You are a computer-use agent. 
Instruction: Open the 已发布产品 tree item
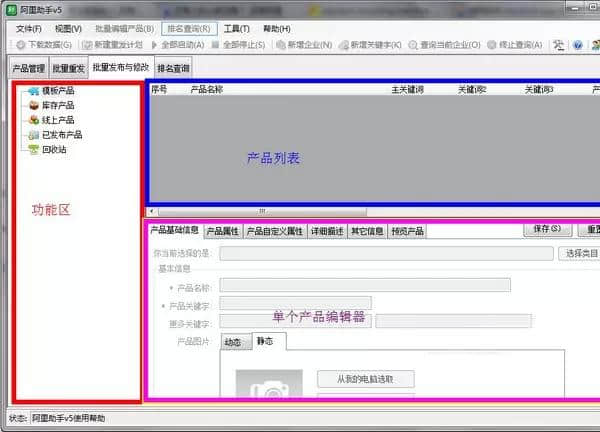click(x=61, y=134)
